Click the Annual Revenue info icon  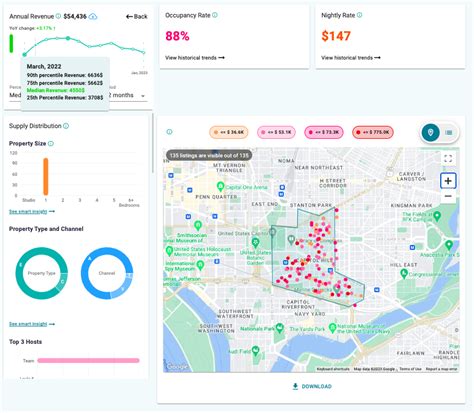click(x=58, y=16)
